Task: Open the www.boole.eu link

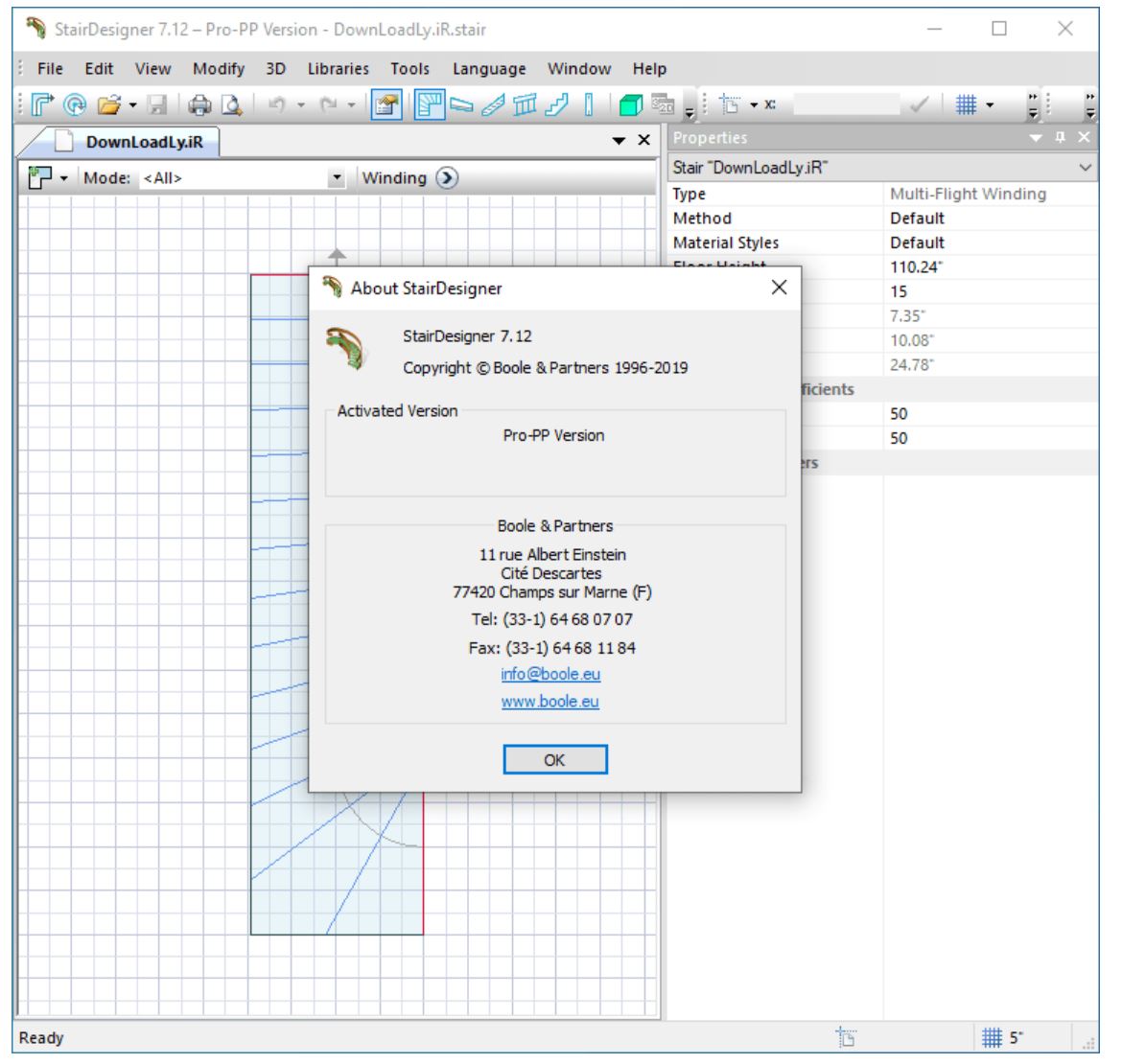Action: coord(549,702)
